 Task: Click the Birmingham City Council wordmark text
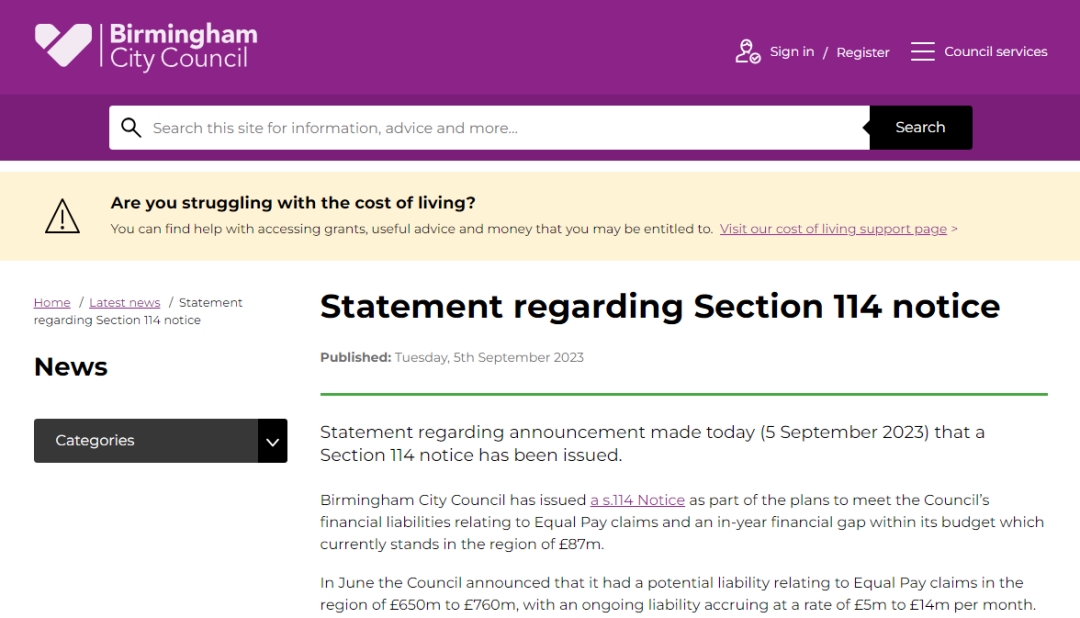pos(182,47)
